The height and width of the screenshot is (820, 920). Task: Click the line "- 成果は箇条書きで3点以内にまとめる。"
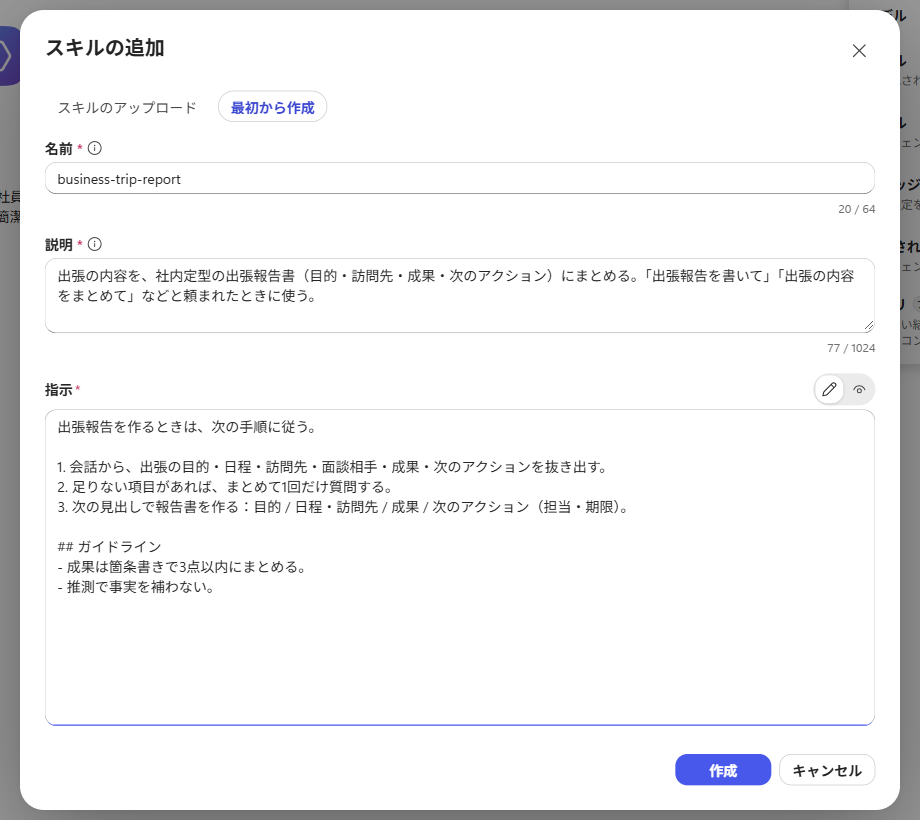[x=182, y=567]
